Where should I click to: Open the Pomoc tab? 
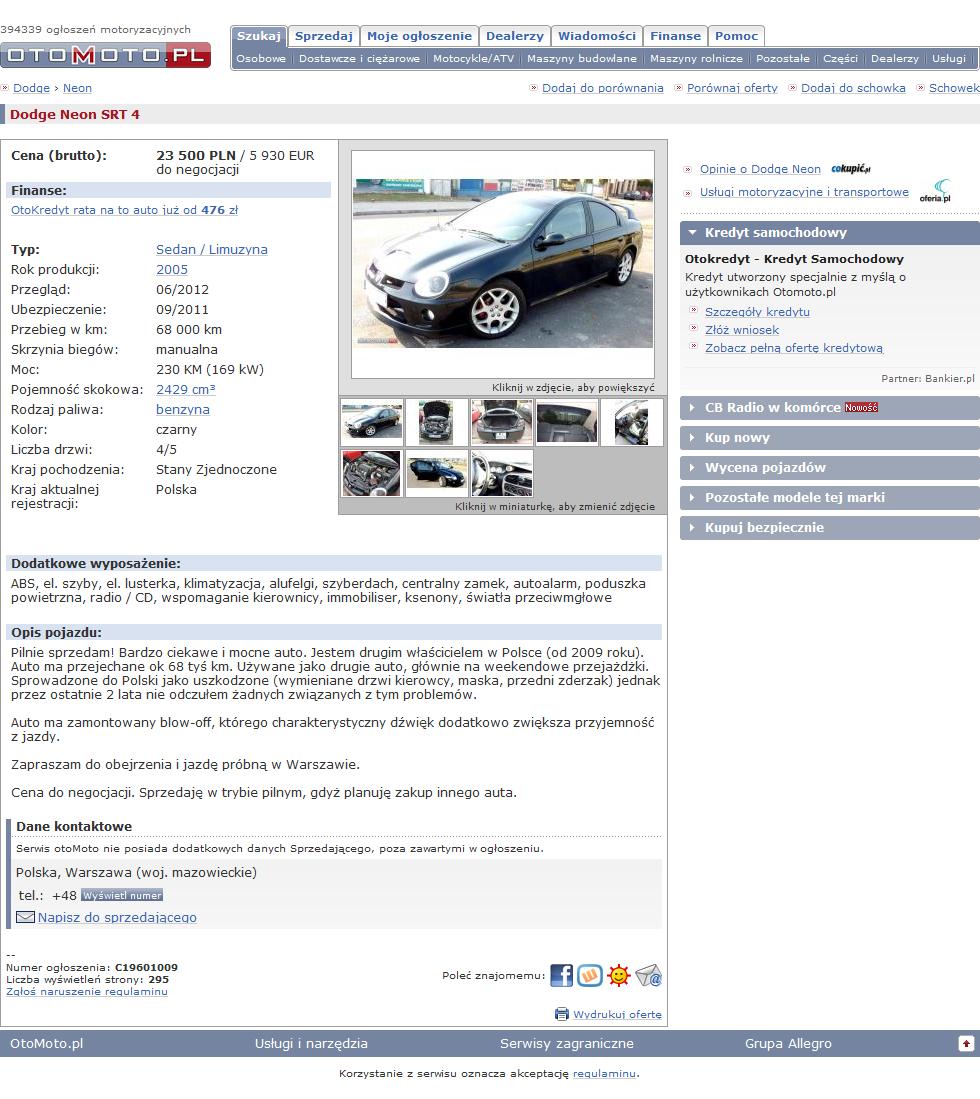tap(736, 36)
